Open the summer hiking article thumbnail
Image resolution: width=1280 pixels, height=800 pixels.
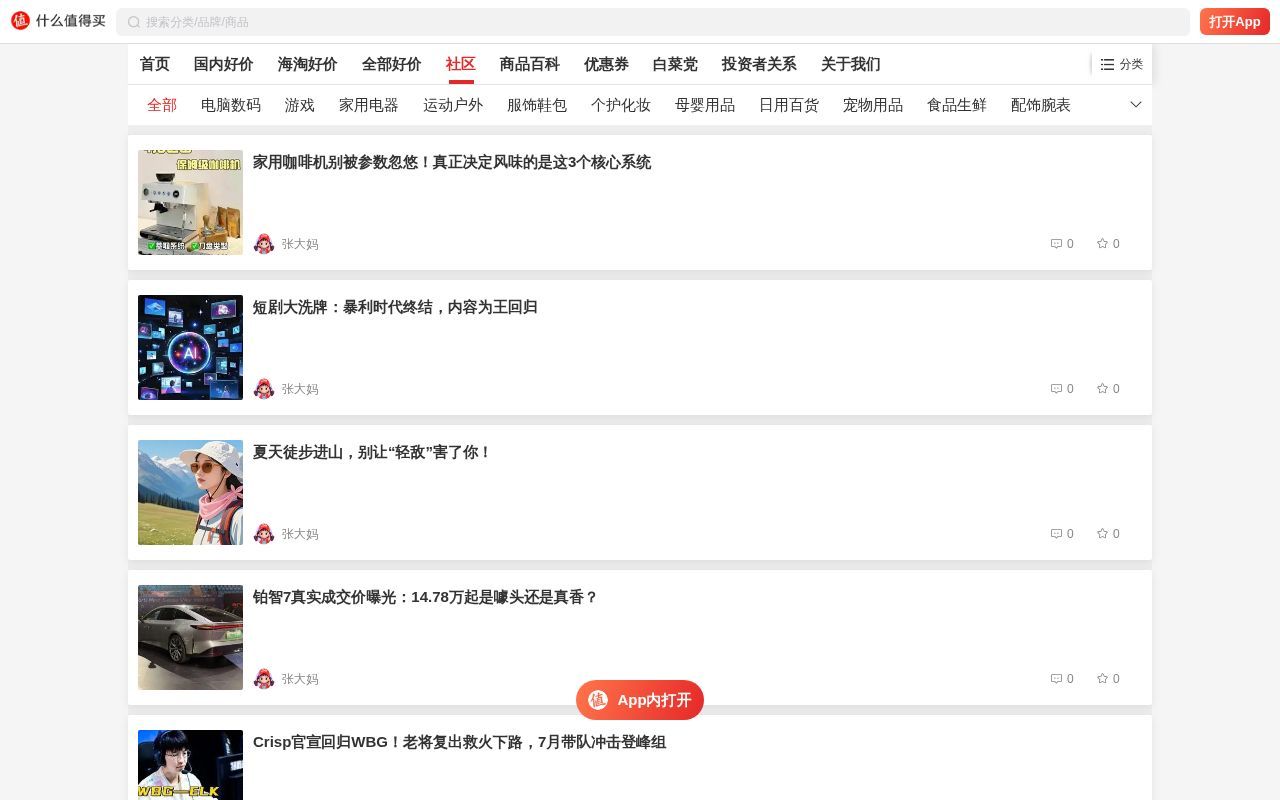click(190, 492)
